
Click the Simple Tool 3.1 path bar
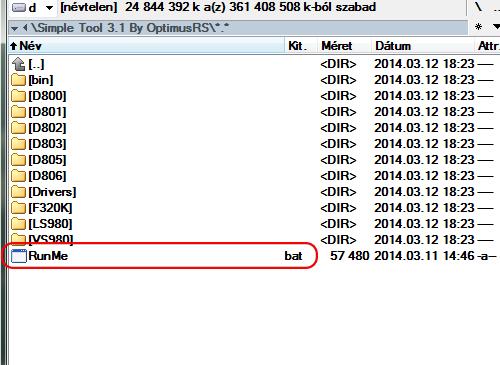click(238, 28)
